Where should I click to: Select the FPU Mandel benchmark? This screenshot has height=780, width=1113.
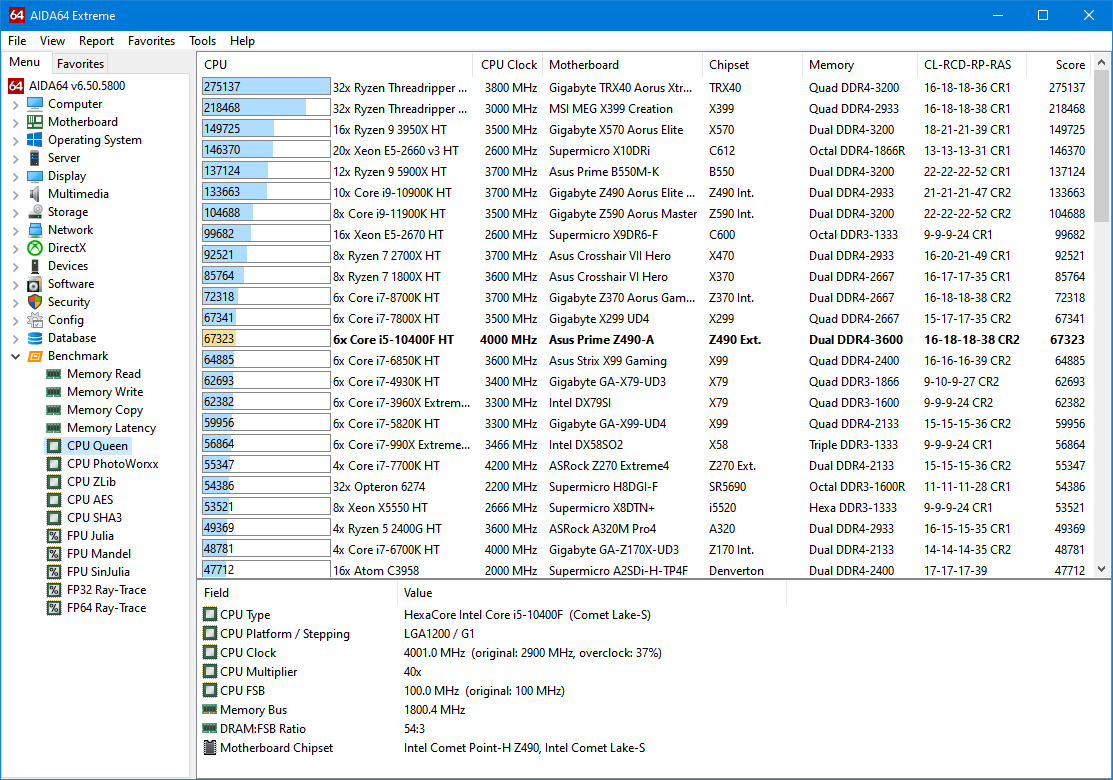click(99, 554)
